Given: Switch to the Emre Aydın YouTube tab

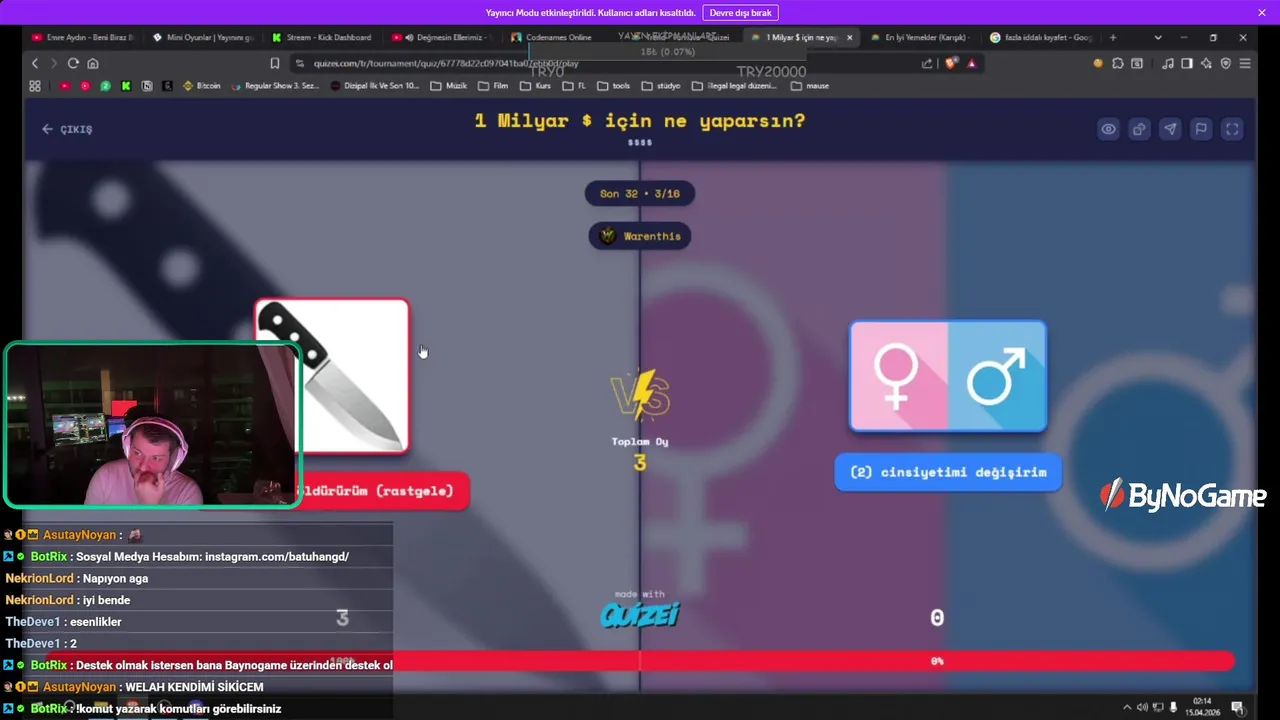Looking at the screenshot, I should 82,38.
